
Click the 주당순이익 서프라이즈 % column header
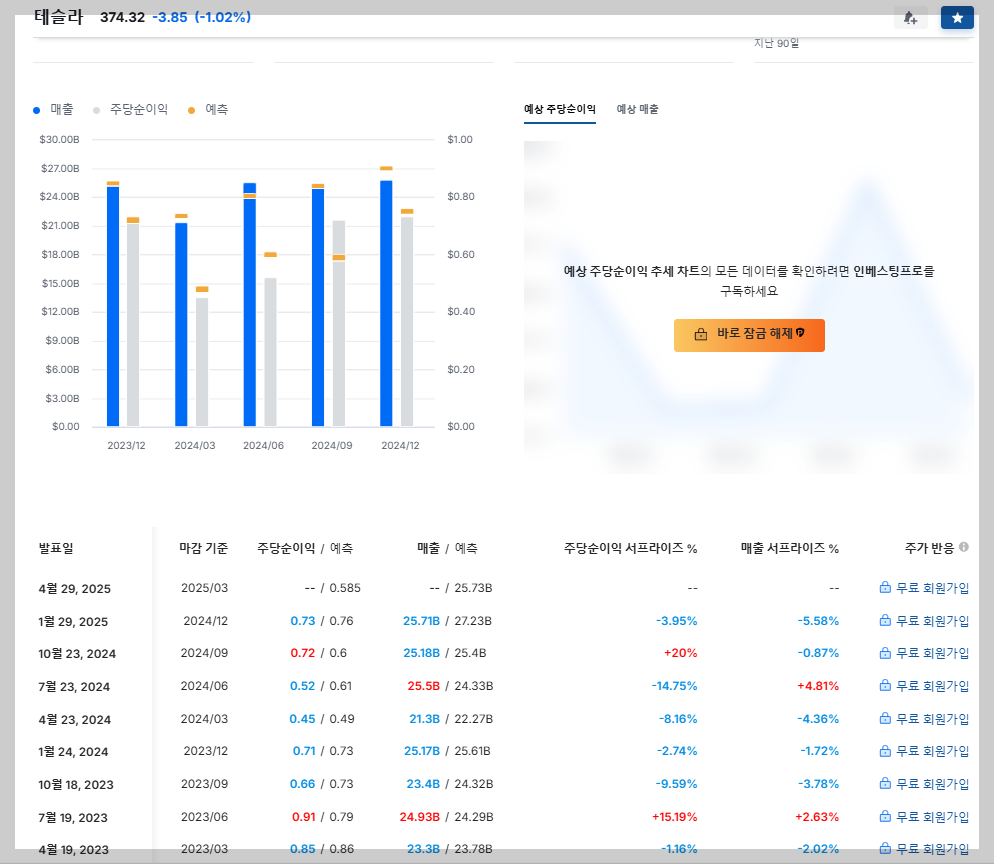pyautogui.click(x=631, y=548)
